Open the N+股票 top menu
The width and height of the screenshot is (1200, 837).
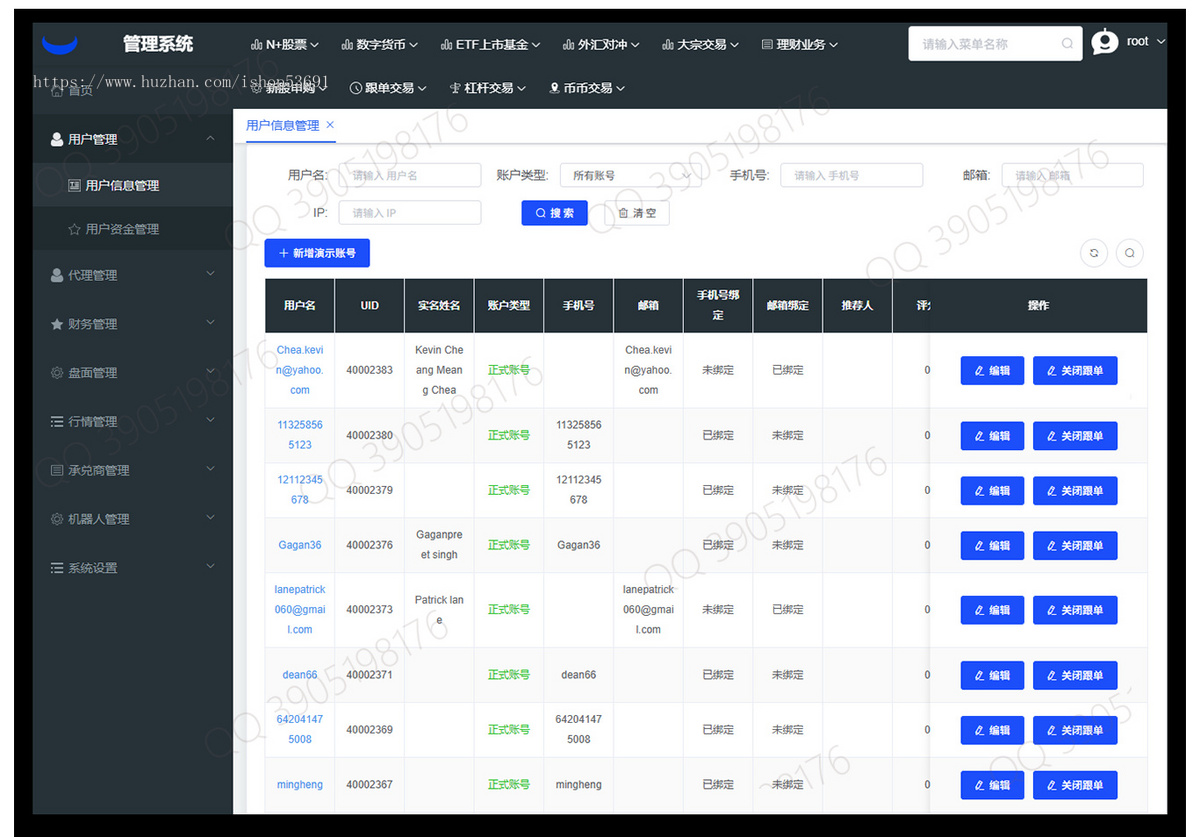coord(284,45)
